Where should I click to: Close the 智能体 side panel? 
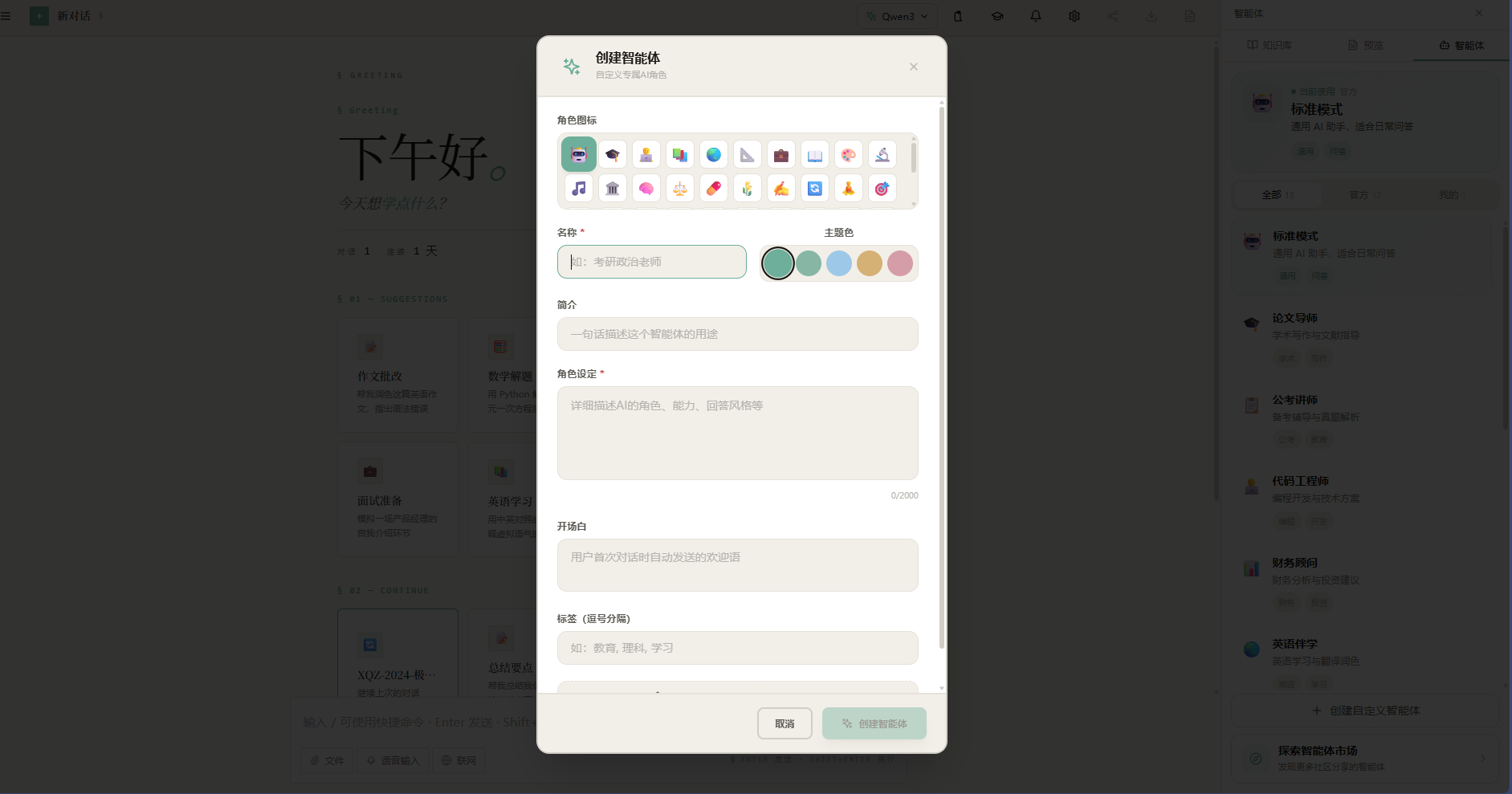tap(1479, 14)
